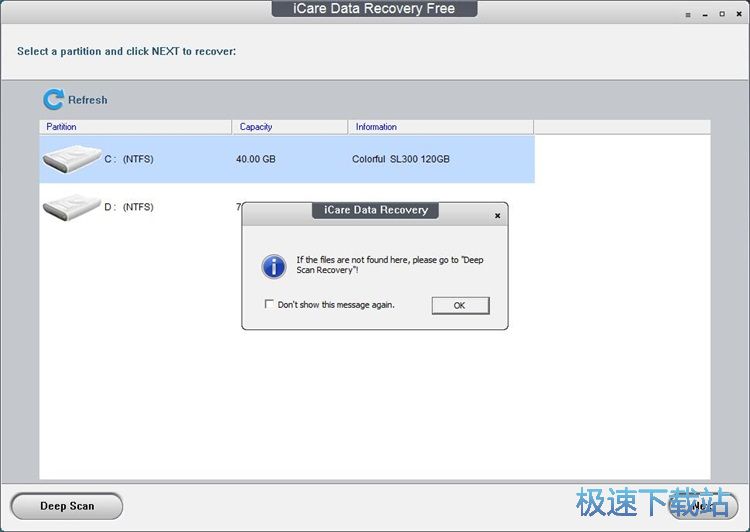
Task: Select the D: drive icon
Action: point(72,207)
